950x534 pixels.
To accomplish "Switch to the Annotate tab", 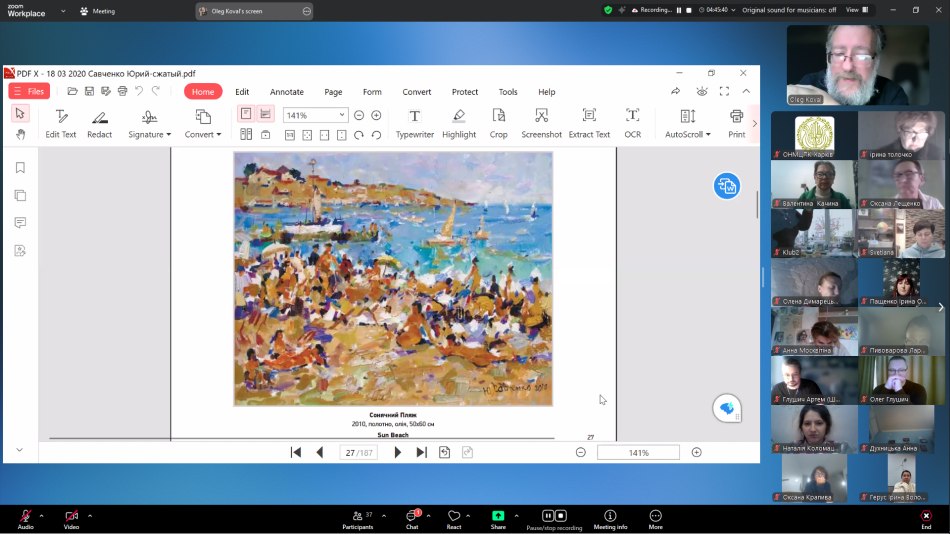I will coord(287,92).
